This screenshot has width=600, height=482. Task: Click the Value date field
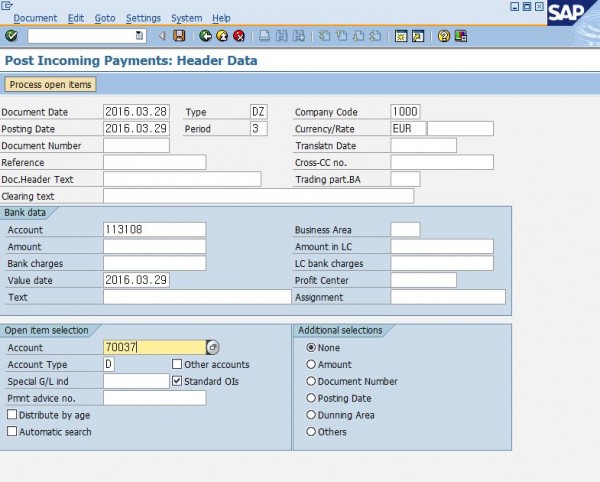(136, 280)
